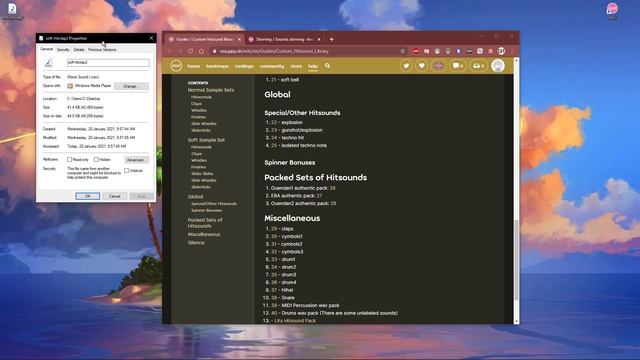Jump to Soft Sample Set in contents
Viewport: 640px width, 360px height.
tap(206, 140)
